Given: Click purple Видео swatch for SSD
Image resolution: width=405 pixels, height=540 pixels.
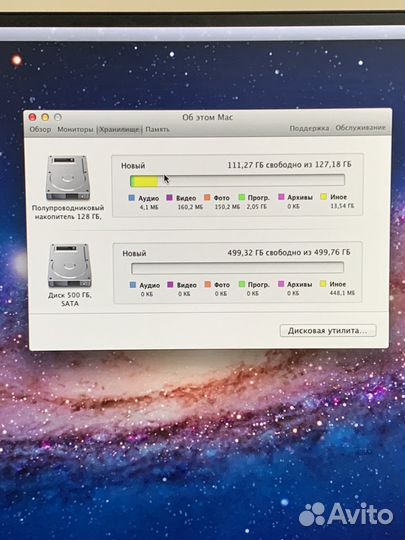Looking at the screenshot, I should click(169, 198).
